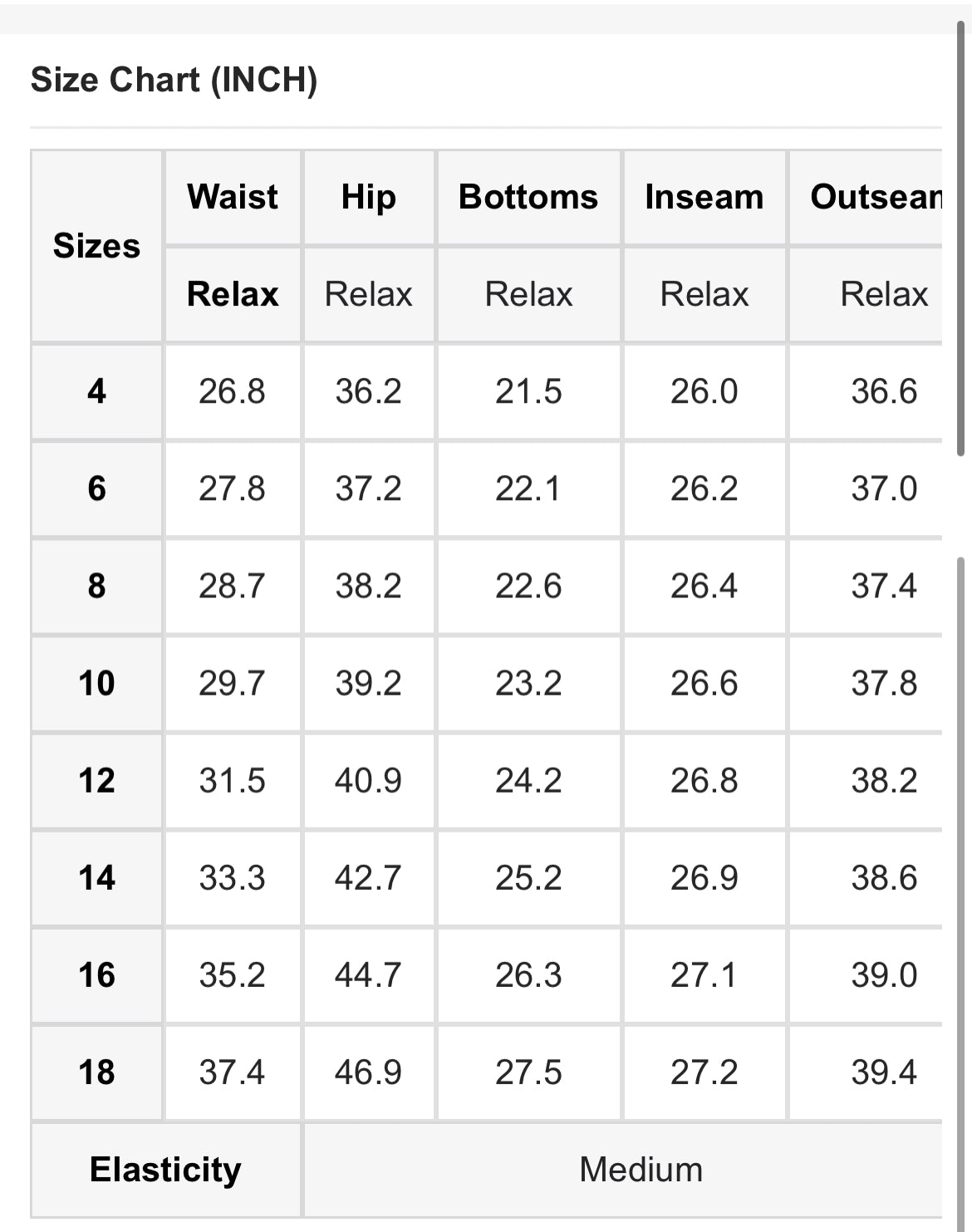This screenshot has height=1232, width=972.
Task: Select the Medium elasticity value
Action: coord(641,1170)
